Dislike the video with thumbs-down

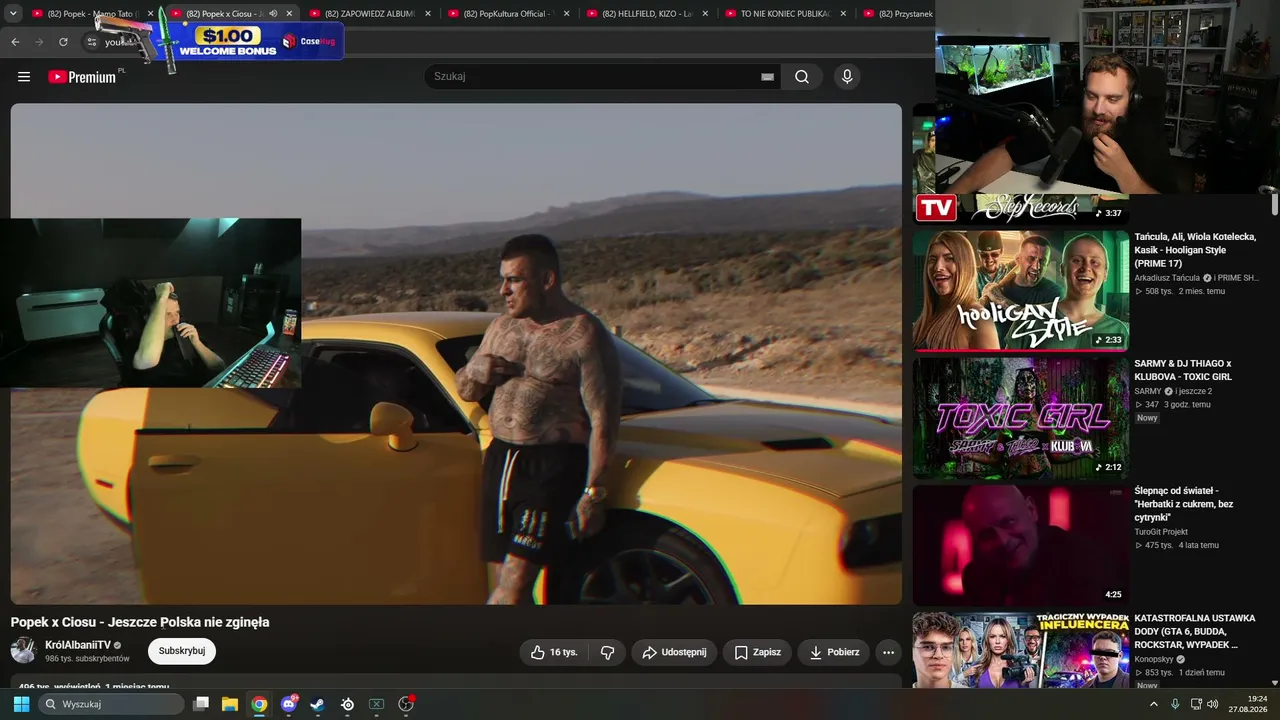pos(607,652)
